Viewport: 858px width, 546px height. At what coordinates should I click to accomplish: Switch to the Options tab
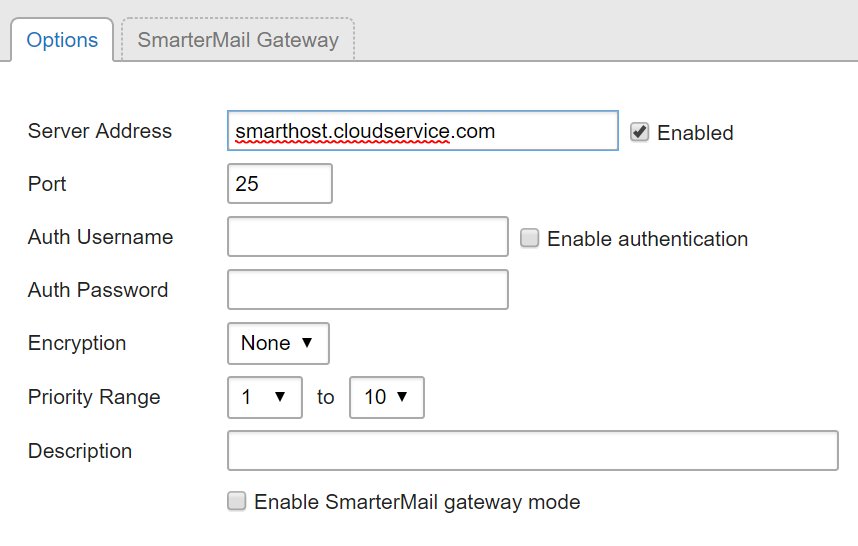pos(62,40)
